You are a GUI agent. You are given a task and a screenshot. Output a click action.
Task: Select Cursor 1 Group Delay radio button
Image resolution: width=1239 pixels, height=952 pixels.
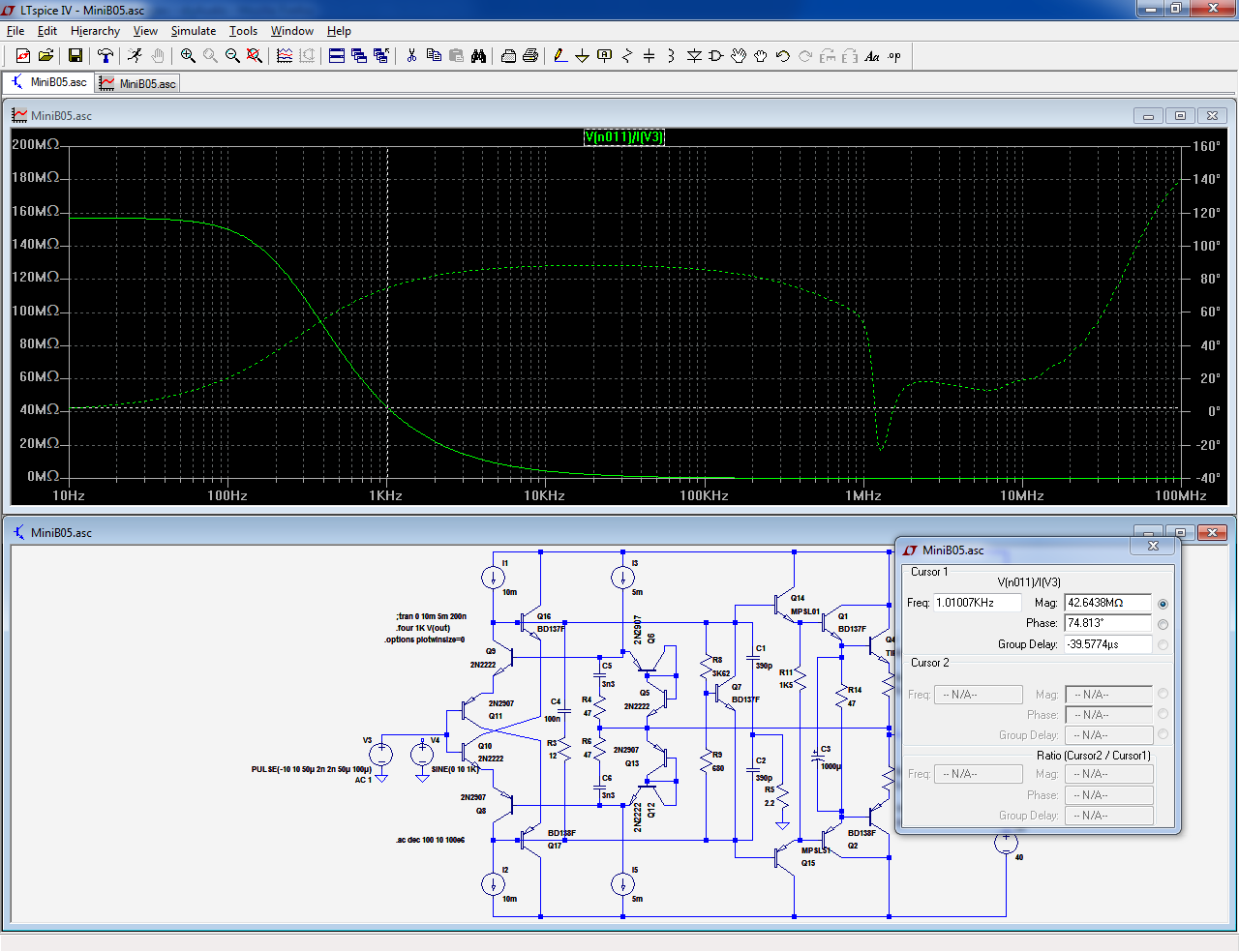(1163, 644)
